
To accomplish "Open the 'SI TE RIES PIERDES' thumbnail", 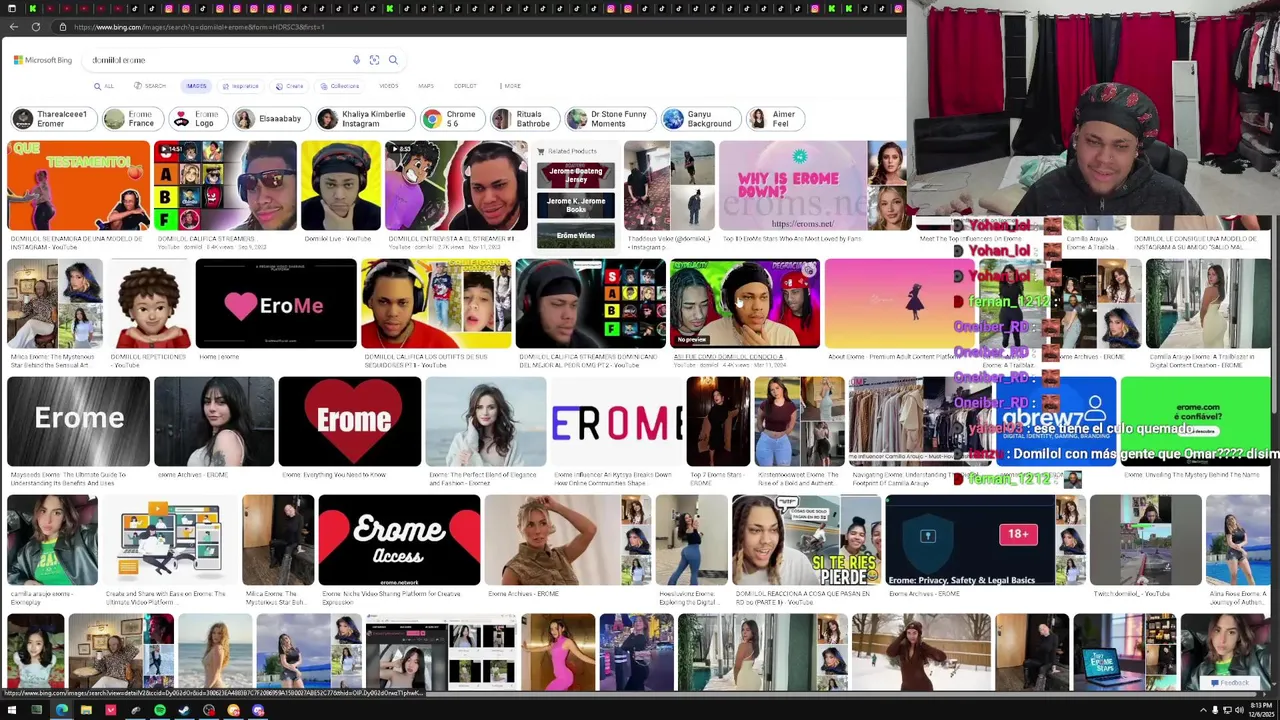I will pyautogui.click(x=806, y=540).
